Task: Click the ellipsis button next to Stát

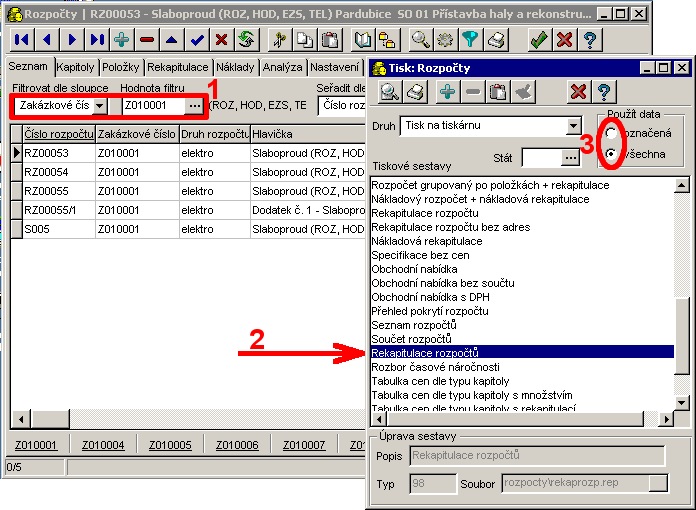Action: pyautogui.click(x=570, y=158)
